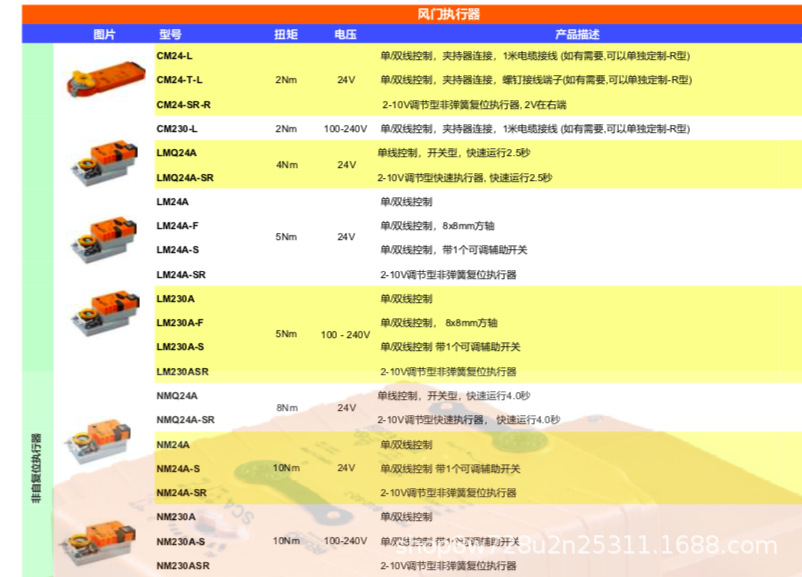Click the 4Nm torque value

pos(287,165)
